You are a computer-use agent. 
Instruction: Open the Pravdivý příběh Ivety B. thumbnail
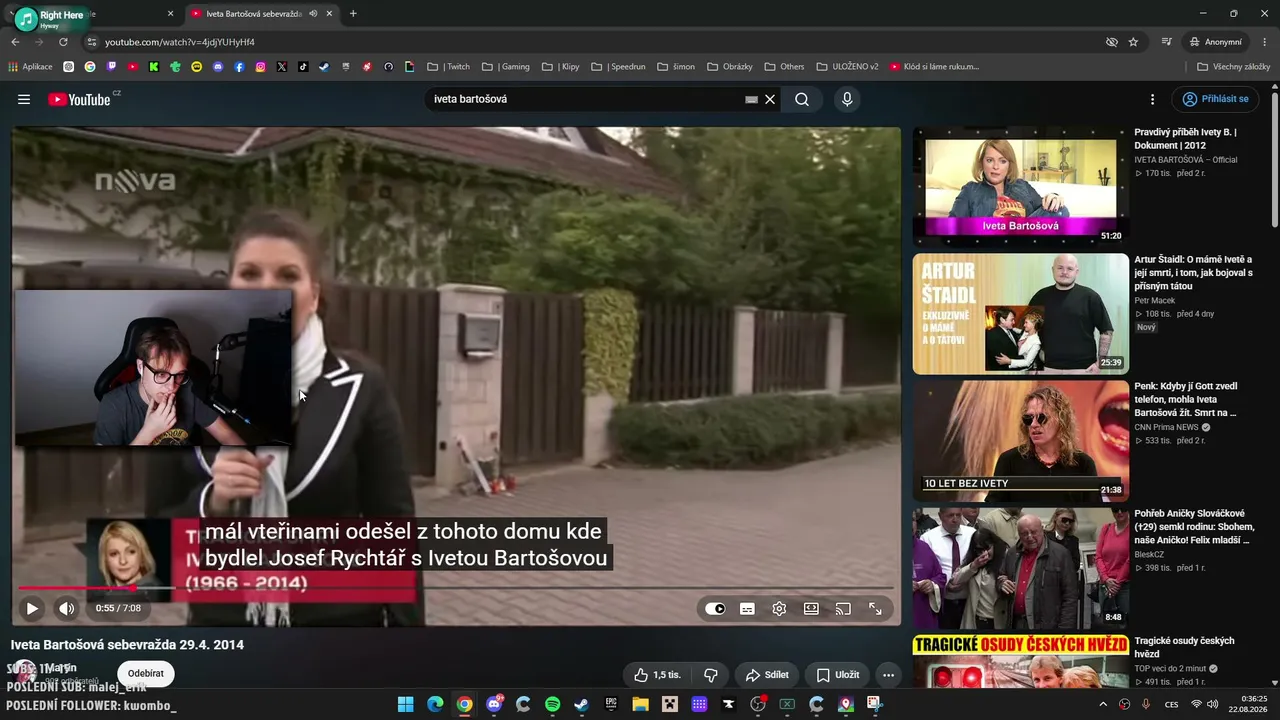1020,187
